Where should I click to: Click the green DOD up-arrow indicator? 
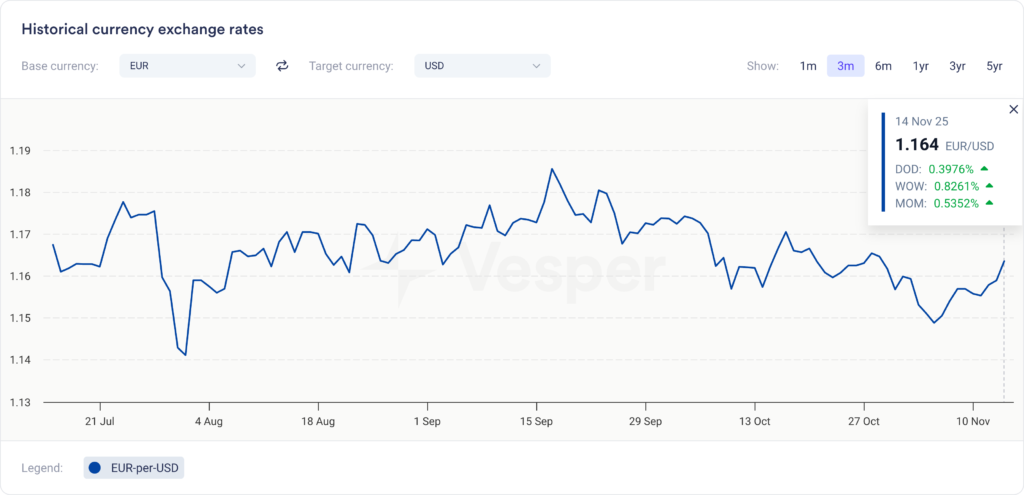pyautogui.click(x=985, y=168)
